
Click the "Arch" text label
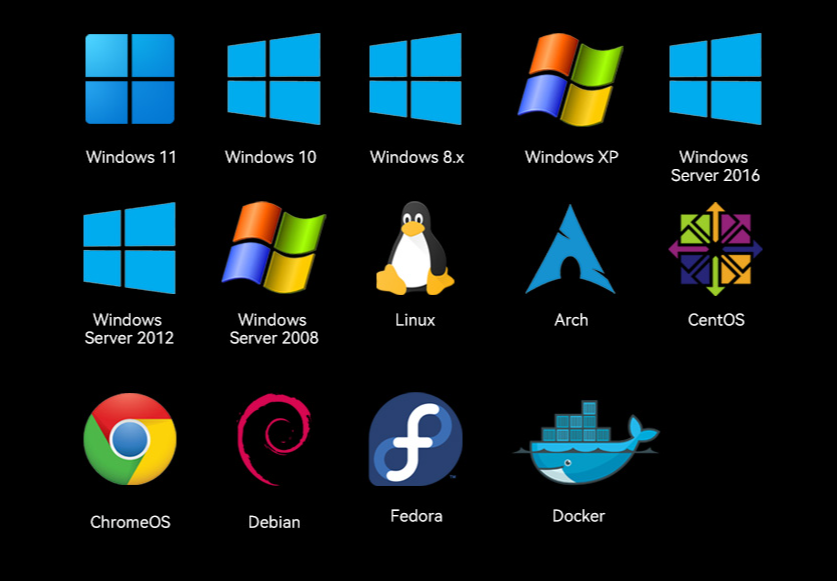pyautogui.click(x=571, y=320)
